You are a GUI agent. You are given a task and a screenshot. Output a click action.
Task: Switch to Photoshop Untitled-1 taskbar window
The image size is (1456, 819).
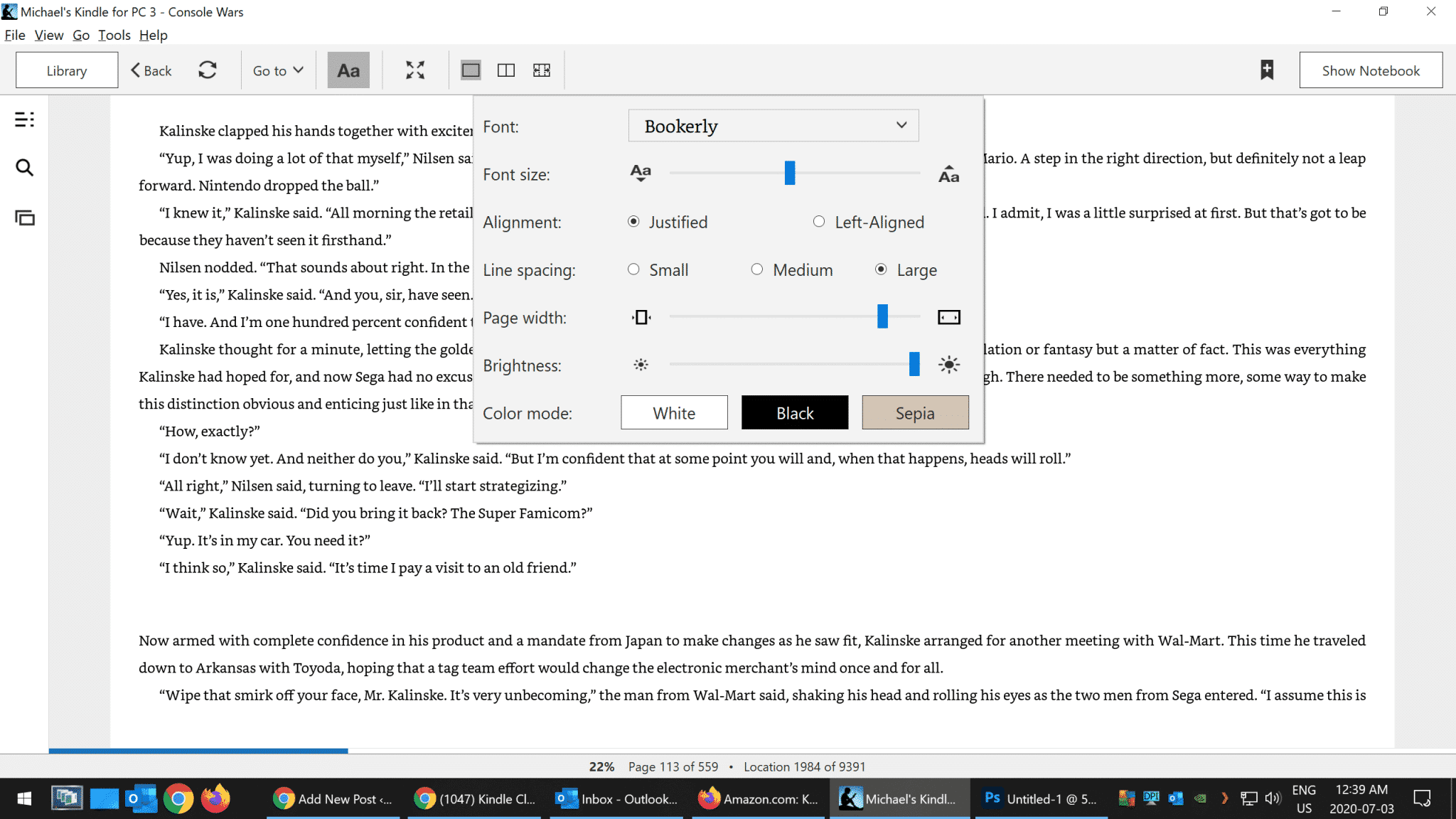[1042, 799]
